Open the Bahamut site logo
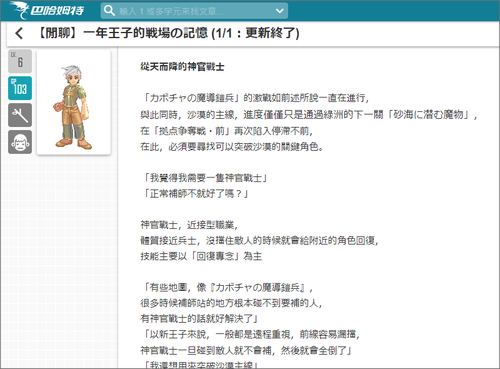The height and width of the screenshot is (369, 500). pos(46,10)
